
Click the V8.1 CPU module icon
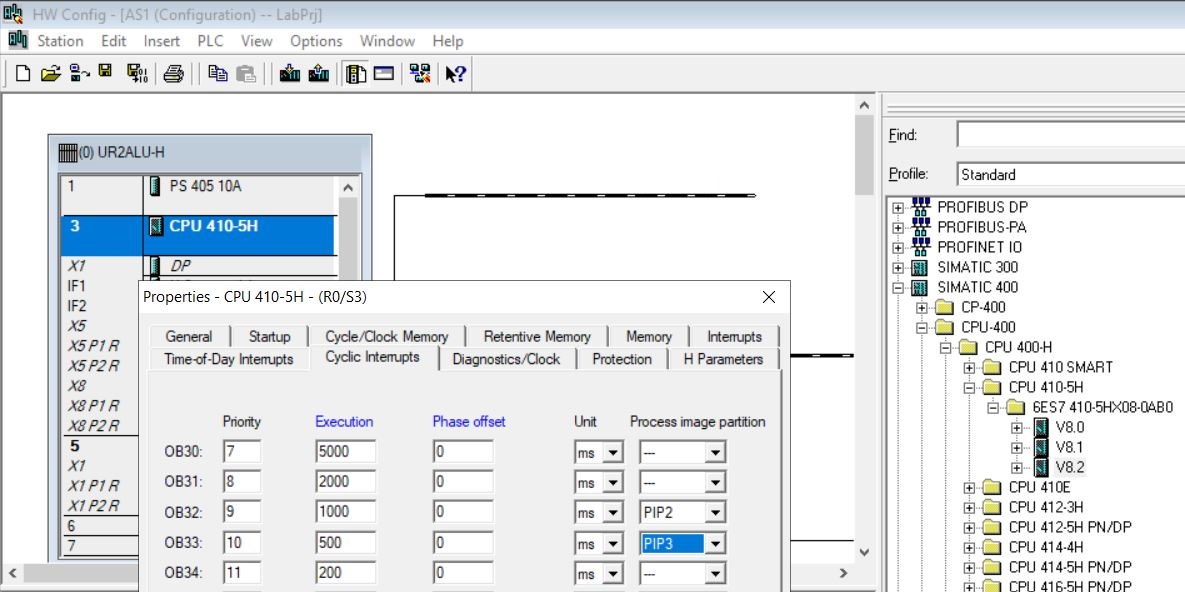click(x=1041, y=447)
